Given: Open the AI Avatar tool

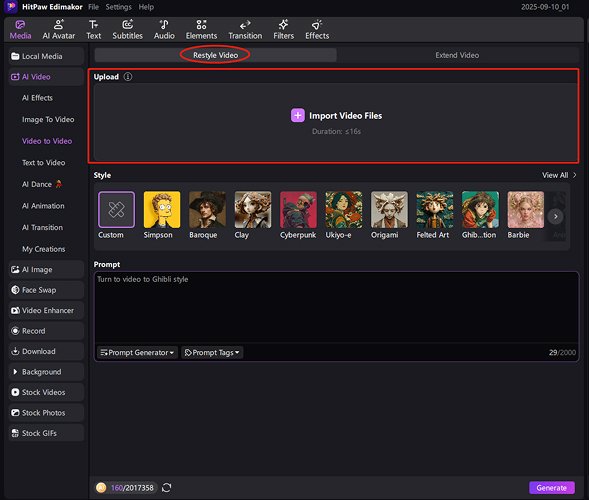Looking at the screenshot, I should [x=59, y=30].
